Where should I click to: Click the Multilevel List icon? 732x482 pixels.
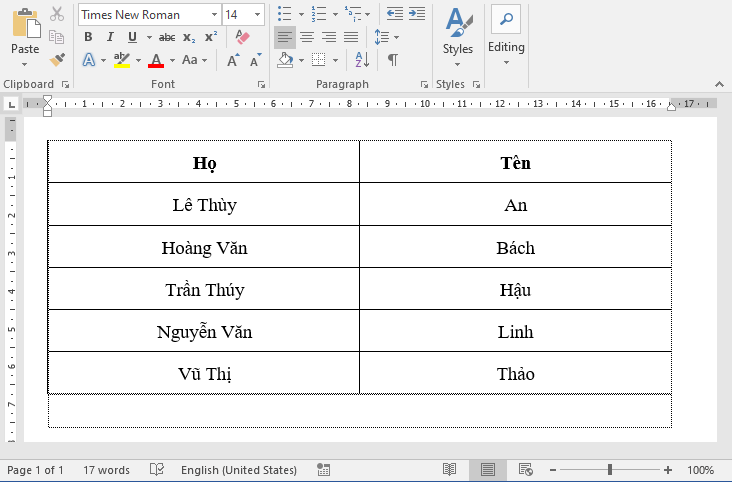click(x=353, y=14)
